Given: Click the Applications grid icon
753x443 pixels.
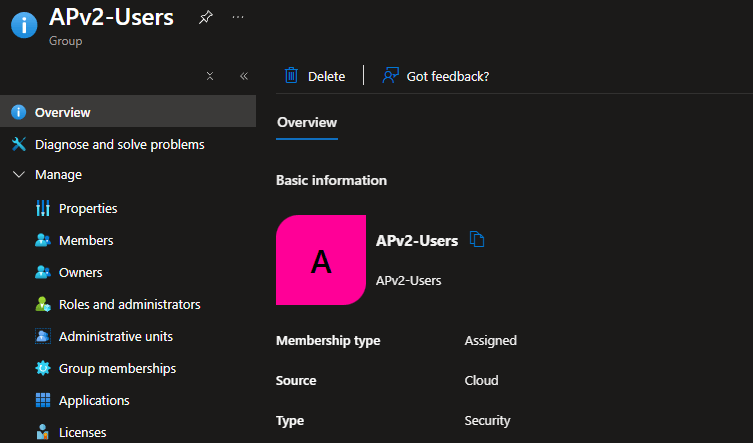Looking at the screenshot, I should 43,400.
